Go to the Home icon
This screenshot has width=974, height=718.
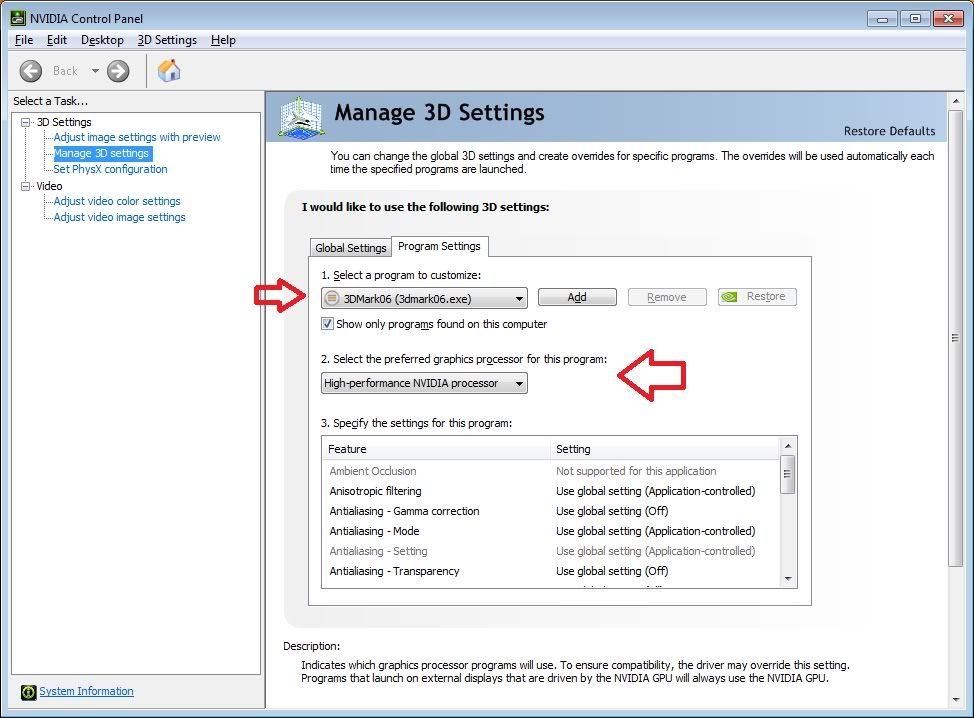click(x=168, y=71)
